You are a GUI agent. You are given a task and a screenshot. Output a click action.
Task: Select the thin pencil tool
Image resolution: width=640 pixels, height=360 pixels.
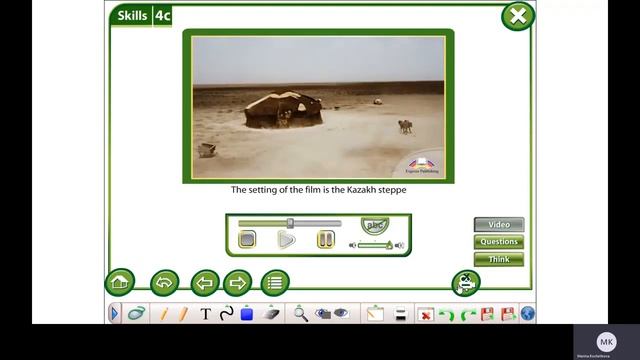click(164, 313)
